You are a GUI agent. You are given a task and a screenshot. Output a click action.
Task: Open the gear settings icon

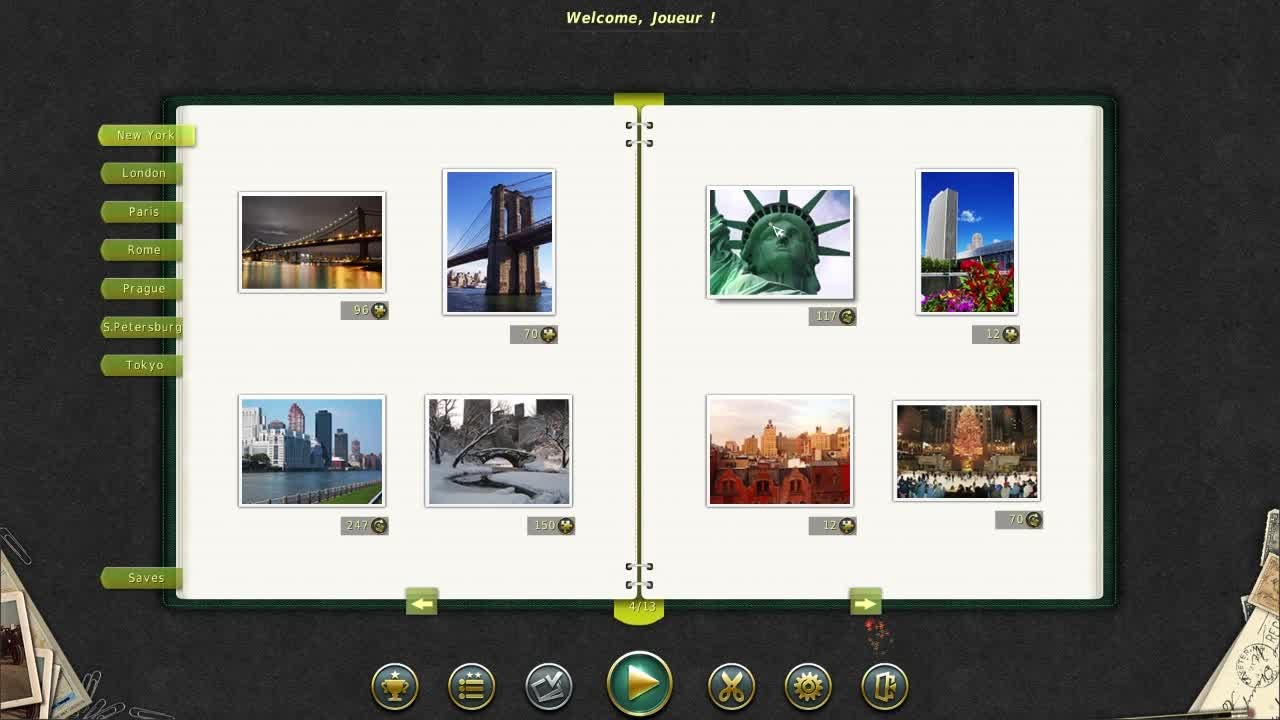808,687
